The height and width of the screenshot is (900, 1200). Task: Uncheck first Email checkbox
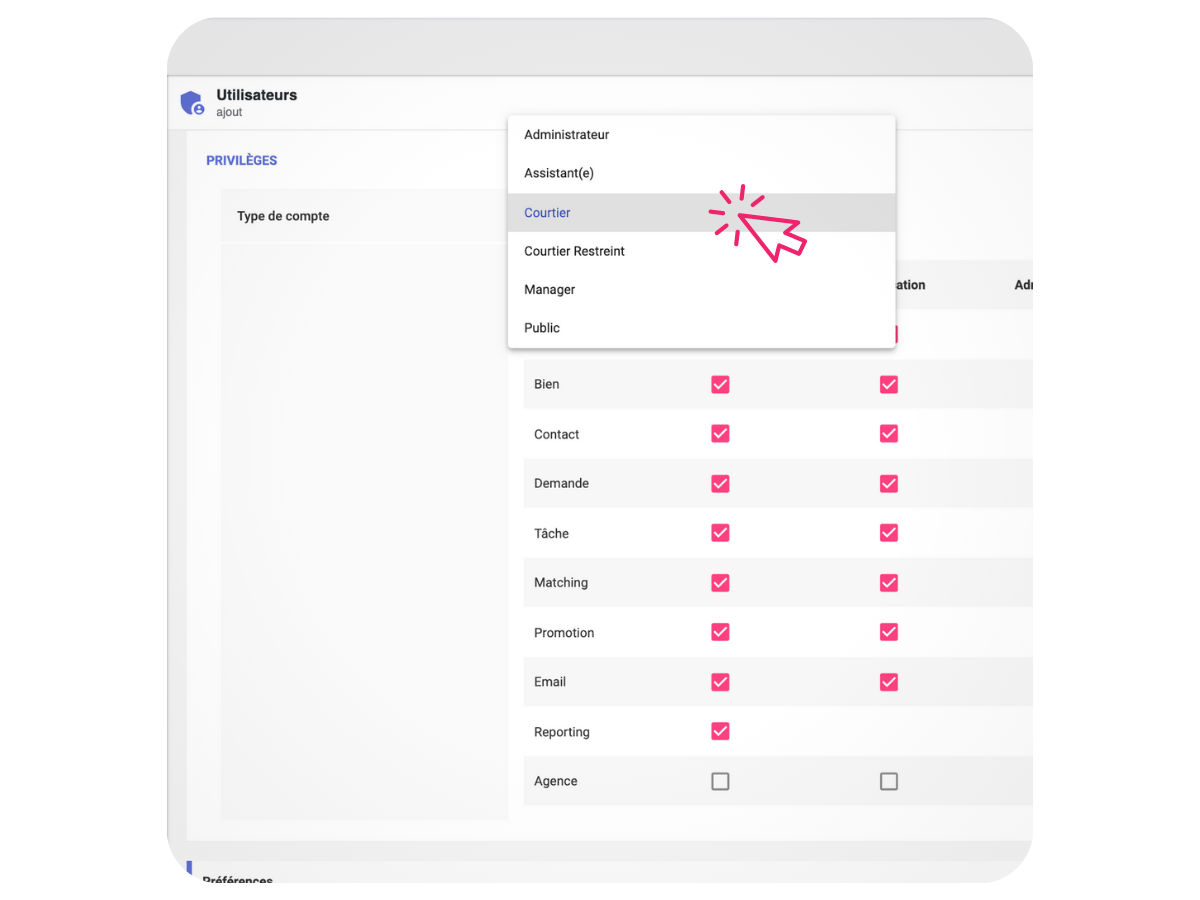(720, 682)
